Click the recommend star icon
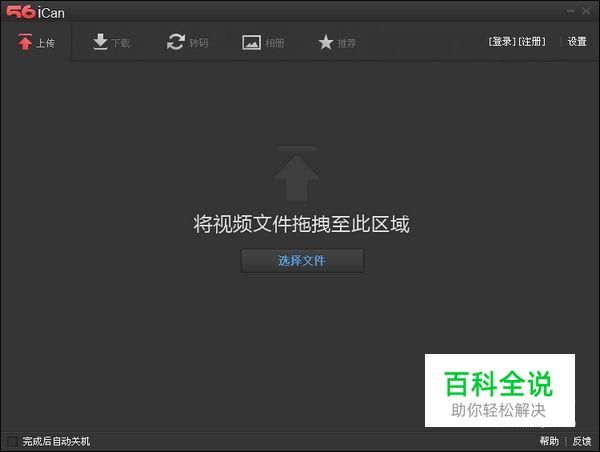 [x=326, y=42]
